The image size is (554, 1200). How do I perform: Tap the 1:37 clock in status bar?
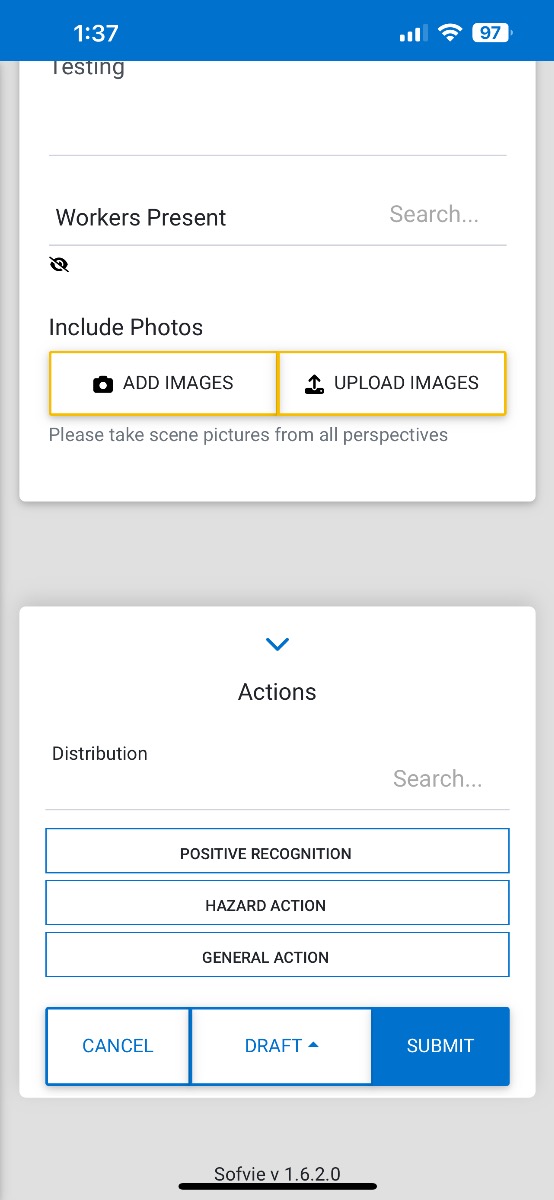(96, 33)
